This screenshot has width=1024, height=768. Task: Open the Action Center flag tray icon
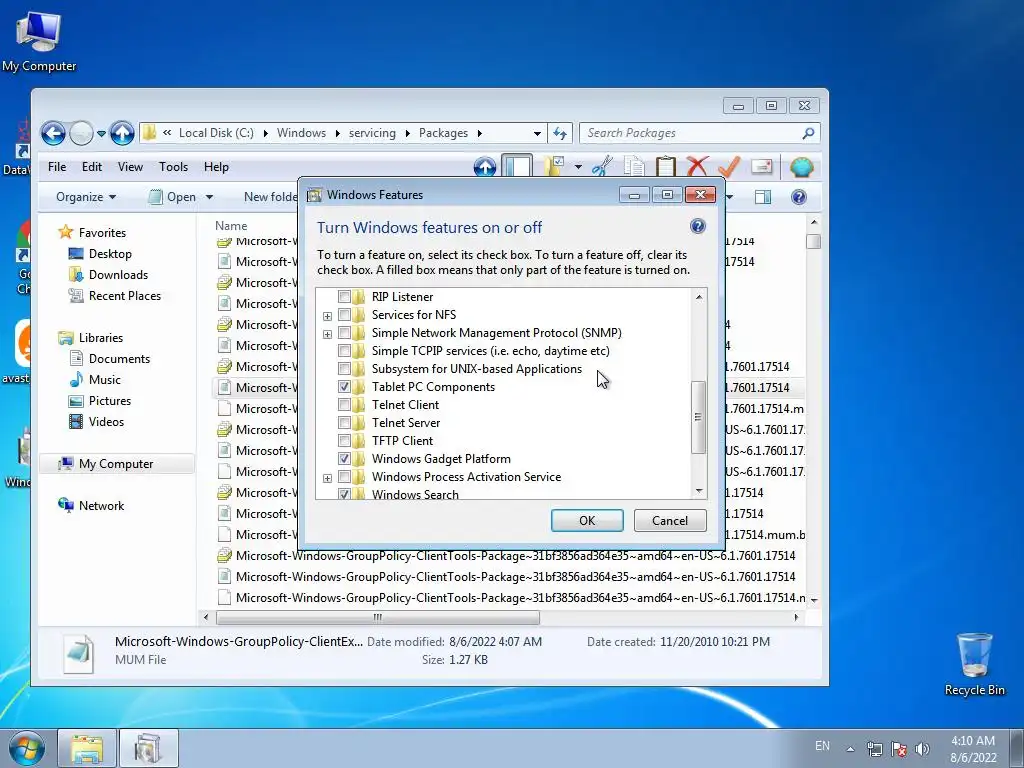(x=899, y=748)
